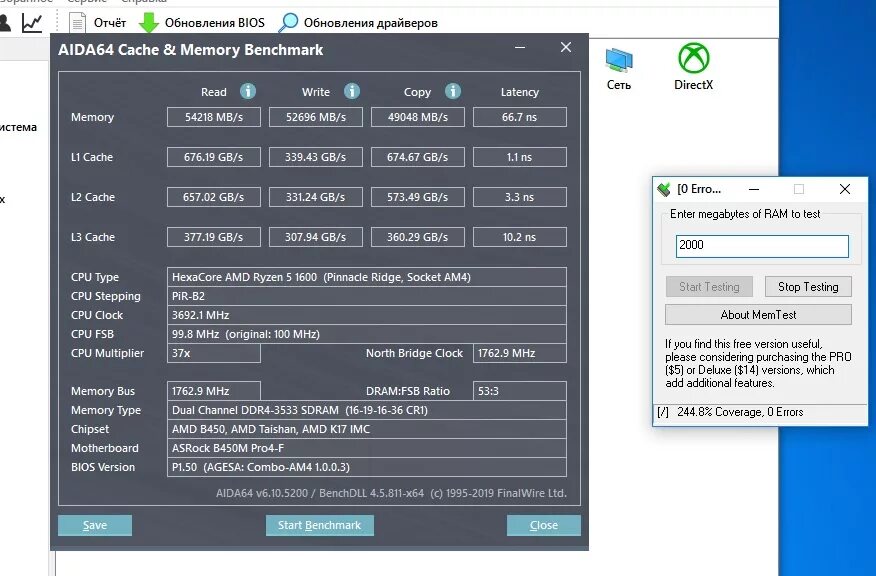Click CPU Type HexaCore AMD Ryzen 5 1600 field
This screenshot has width=876, height=576.
click(366, 277)
